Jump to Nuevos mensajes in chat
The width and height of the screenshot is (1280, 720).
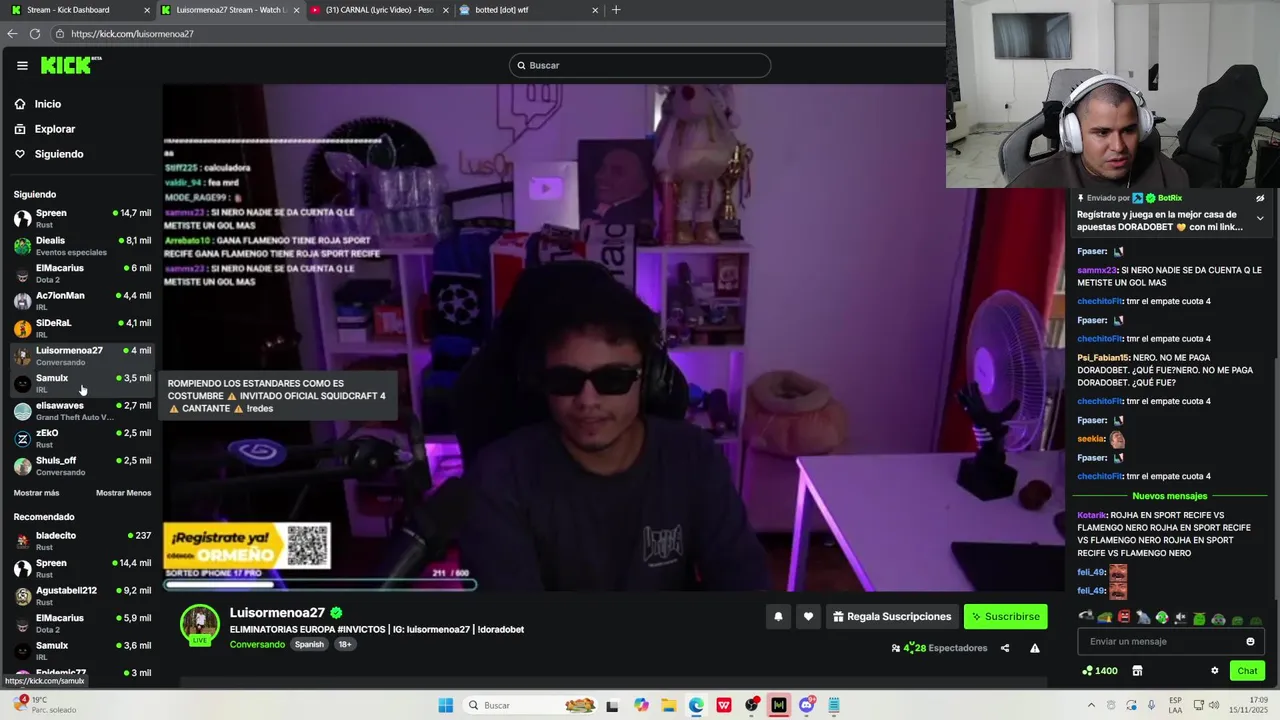1170,496
